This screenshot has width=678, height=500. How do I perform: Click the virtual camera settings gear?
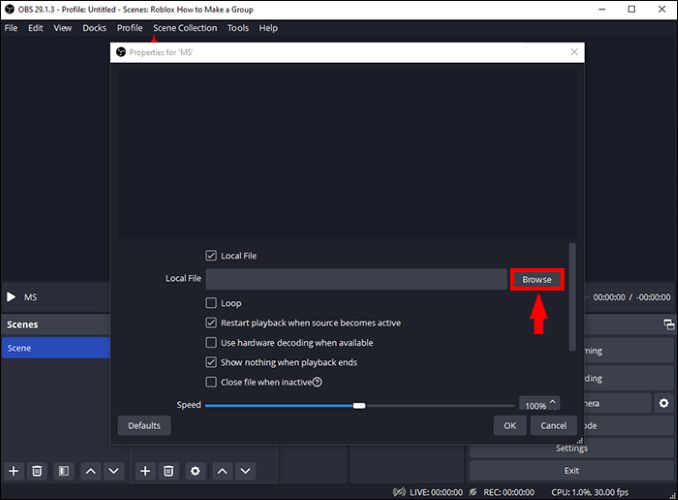(663, 403)
